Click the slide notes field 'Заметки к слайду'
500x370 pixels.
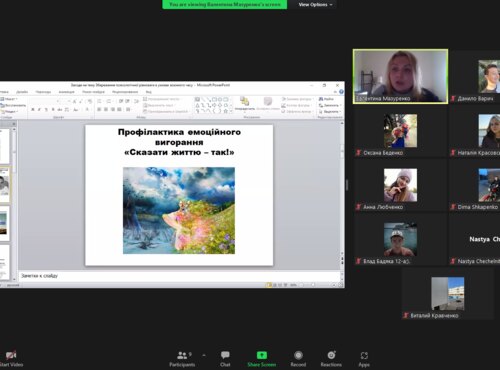pyautogui.click(x=179, y=276)
